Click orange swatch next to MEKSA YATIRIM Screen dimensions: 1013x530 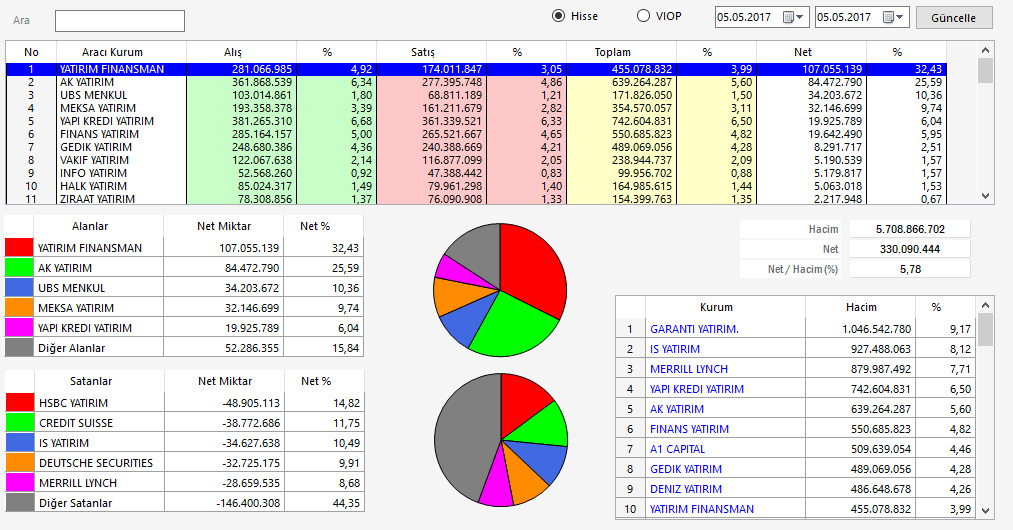(19, 308)
